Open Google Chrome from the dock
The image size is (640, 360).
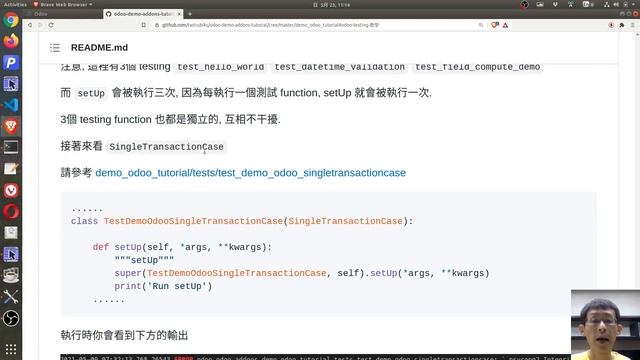click(x=11, y=20)
